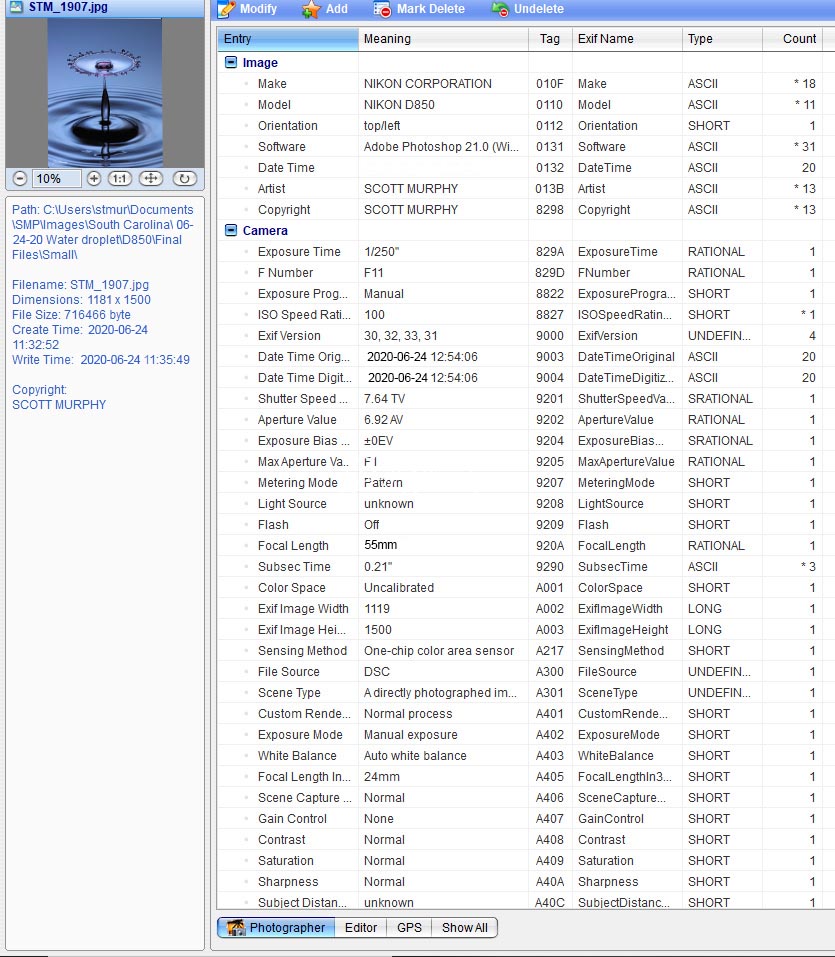Open the GPS tab

tap(409, 928)
